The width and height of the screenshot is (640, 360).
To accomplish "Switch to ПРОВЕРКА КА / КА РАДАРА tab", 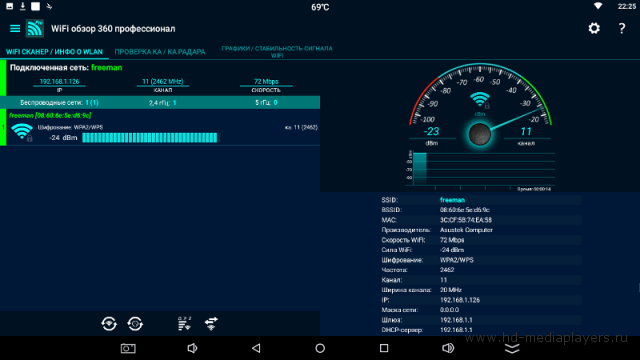I will pyautogui.click(x=160, y=52).
